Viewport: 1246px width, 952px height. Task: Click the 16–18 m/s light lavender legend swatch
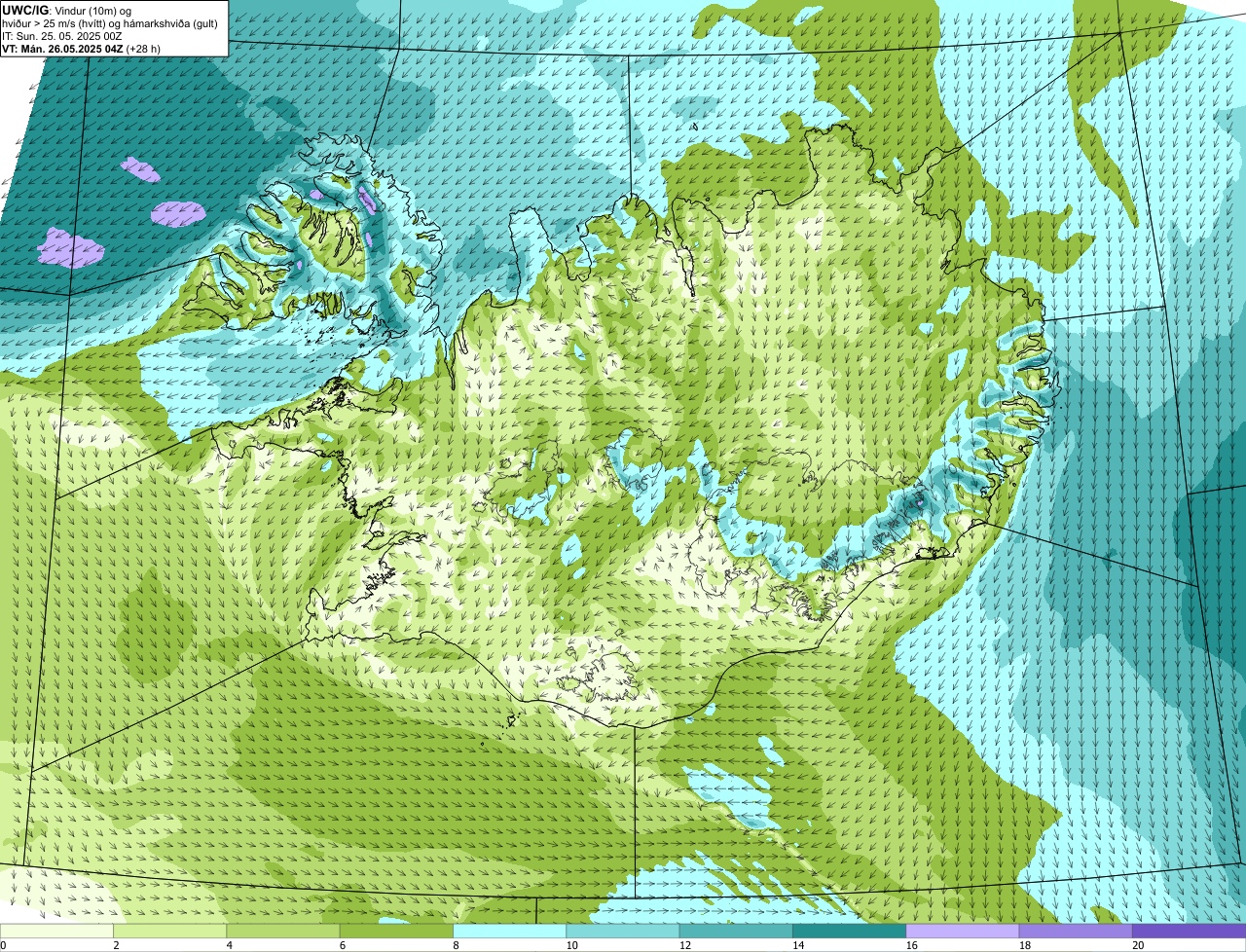963,932
